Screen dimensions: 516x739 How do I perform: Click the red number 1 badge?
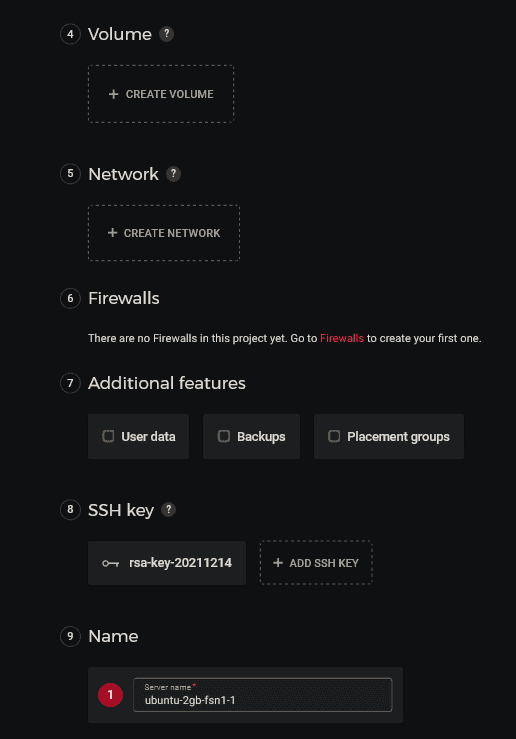coord(110,695)
